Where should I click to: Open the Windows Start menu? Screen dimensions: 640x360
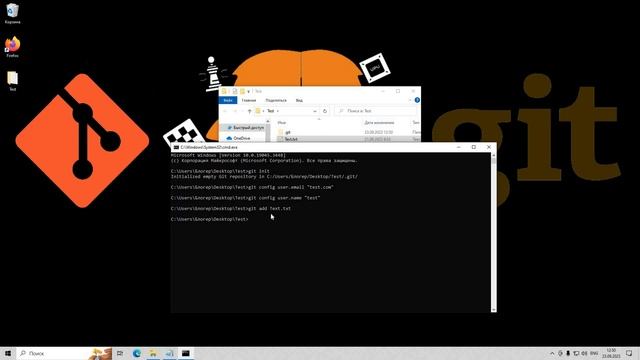point(8,353)
